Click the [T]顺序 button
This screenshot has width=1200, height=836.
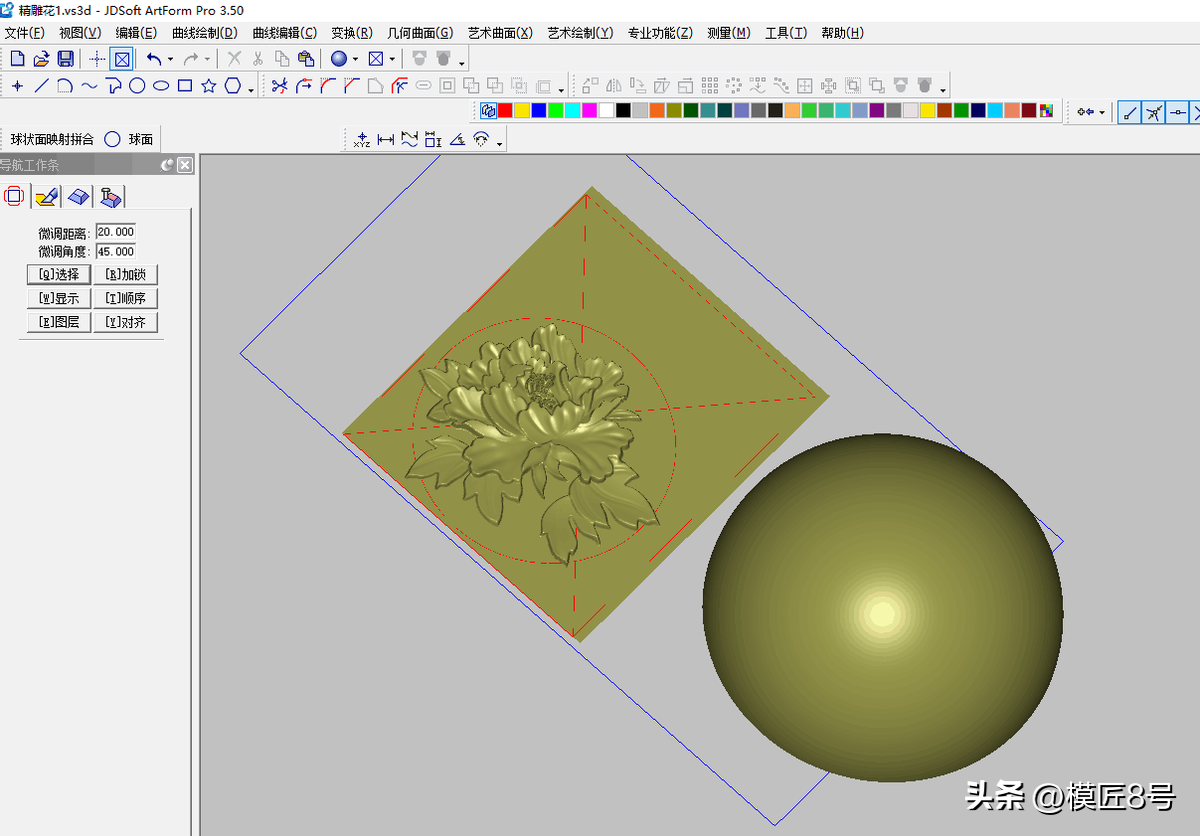click(126, 298)
